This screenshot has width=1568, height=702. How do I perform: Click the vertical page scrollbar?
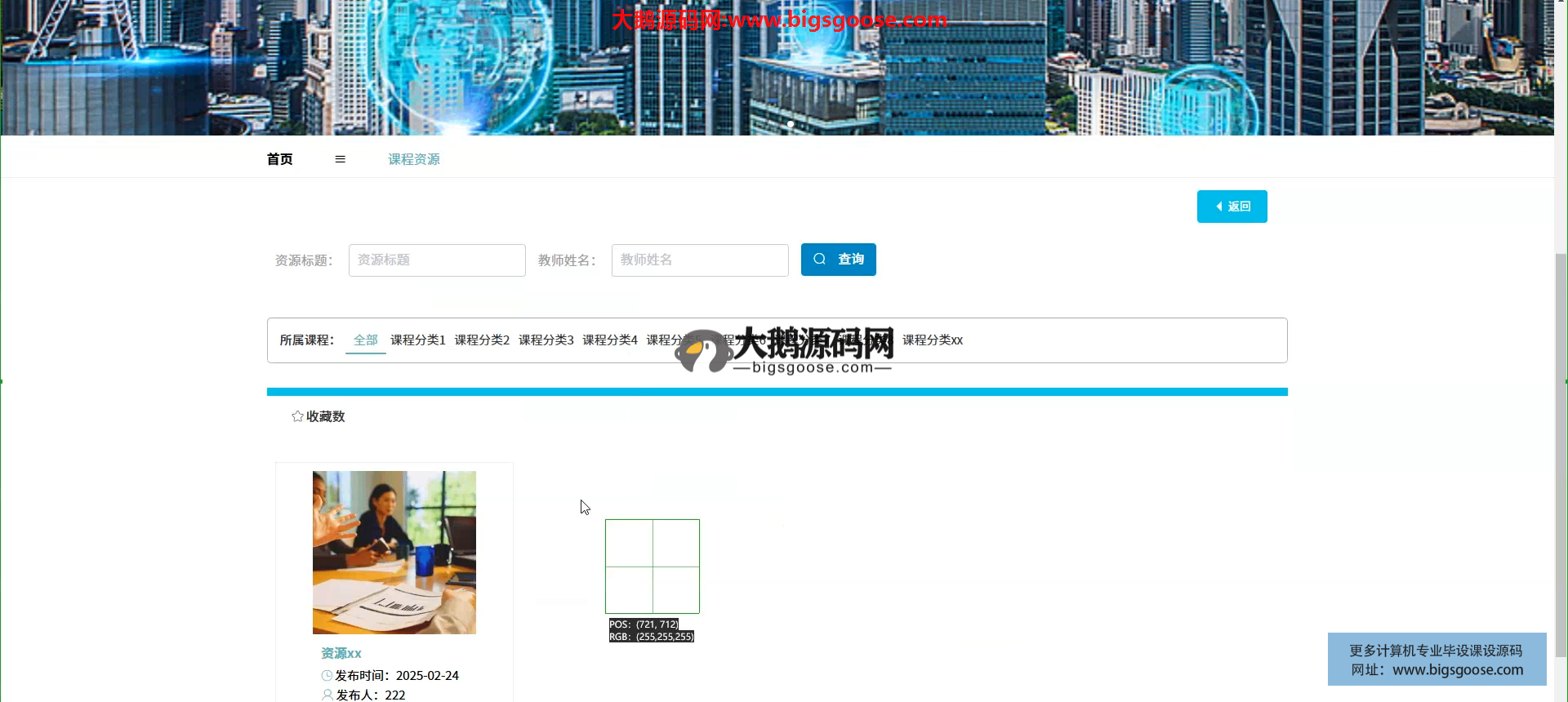(x=1561, y=449)
